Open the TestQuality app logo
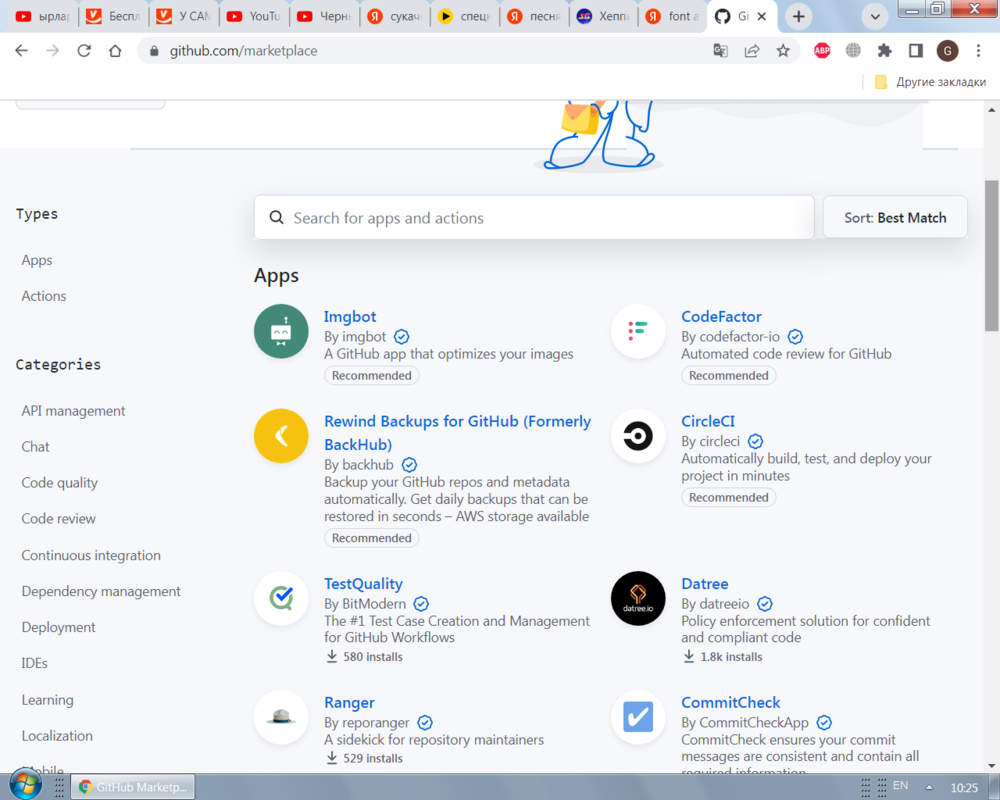The image size is (1000, 800). coord(281,598)
